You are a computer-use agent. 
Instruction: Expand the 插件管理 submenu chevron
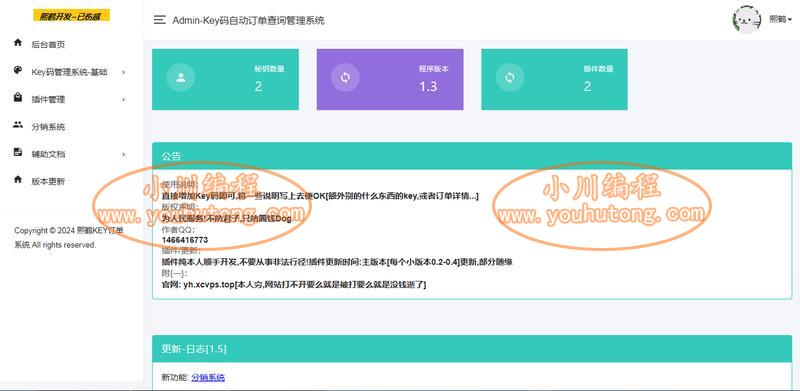click(123, 100)
